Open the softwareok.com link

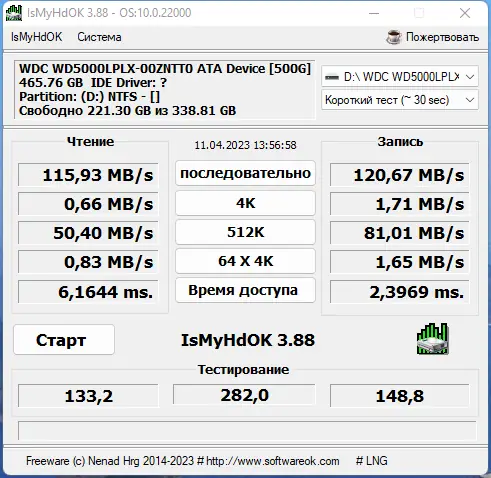point(273,461)
